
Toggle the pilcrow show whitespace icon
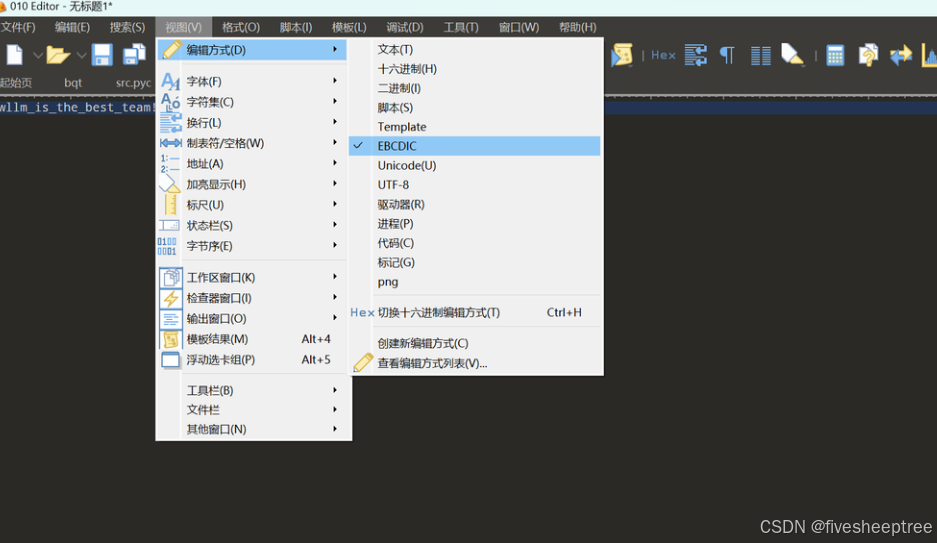click(727, 55)
